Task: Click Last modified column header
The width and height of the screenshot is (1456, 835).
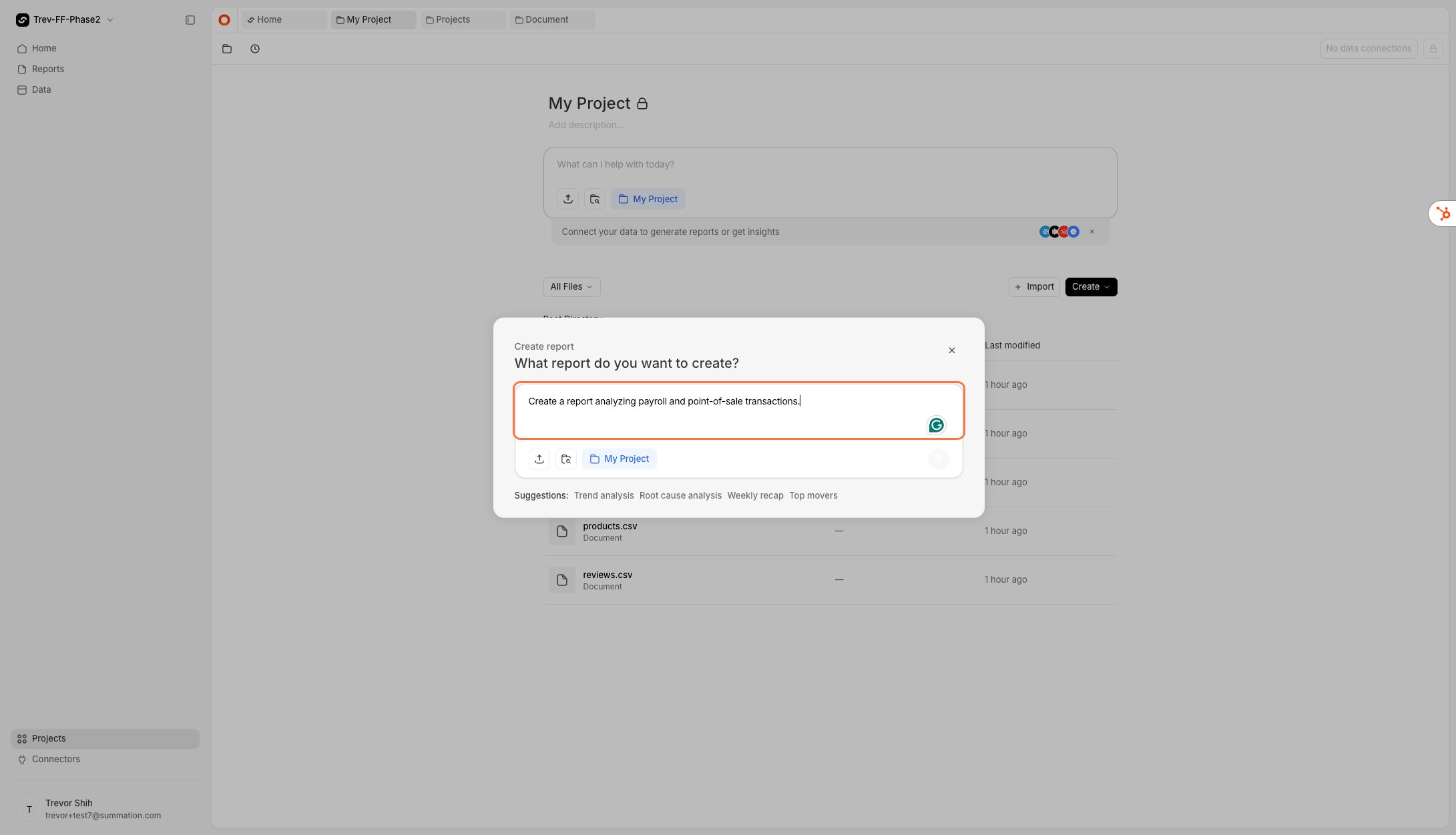Action: (1013, 346)
